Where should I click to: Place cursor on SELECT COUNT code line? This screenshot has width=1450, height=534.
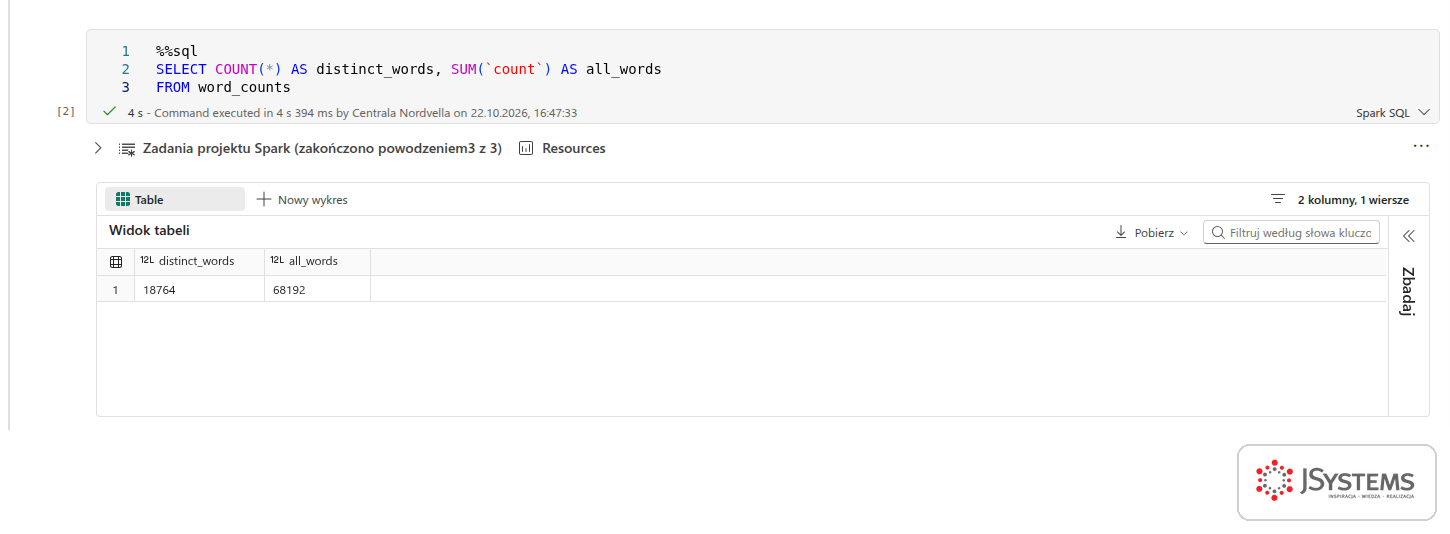click(408, 69)
